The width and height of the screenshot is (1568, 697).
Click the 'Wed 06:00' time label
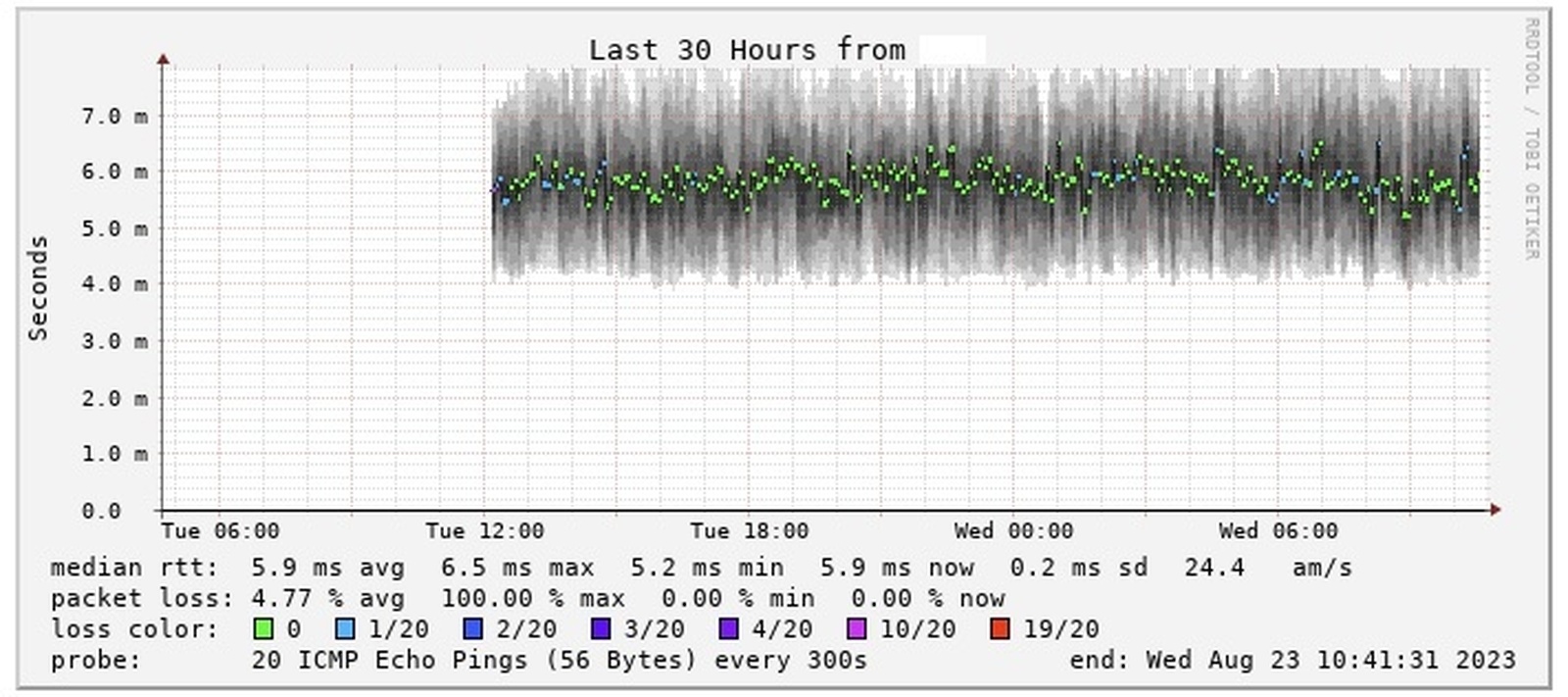click(1279, 531)
